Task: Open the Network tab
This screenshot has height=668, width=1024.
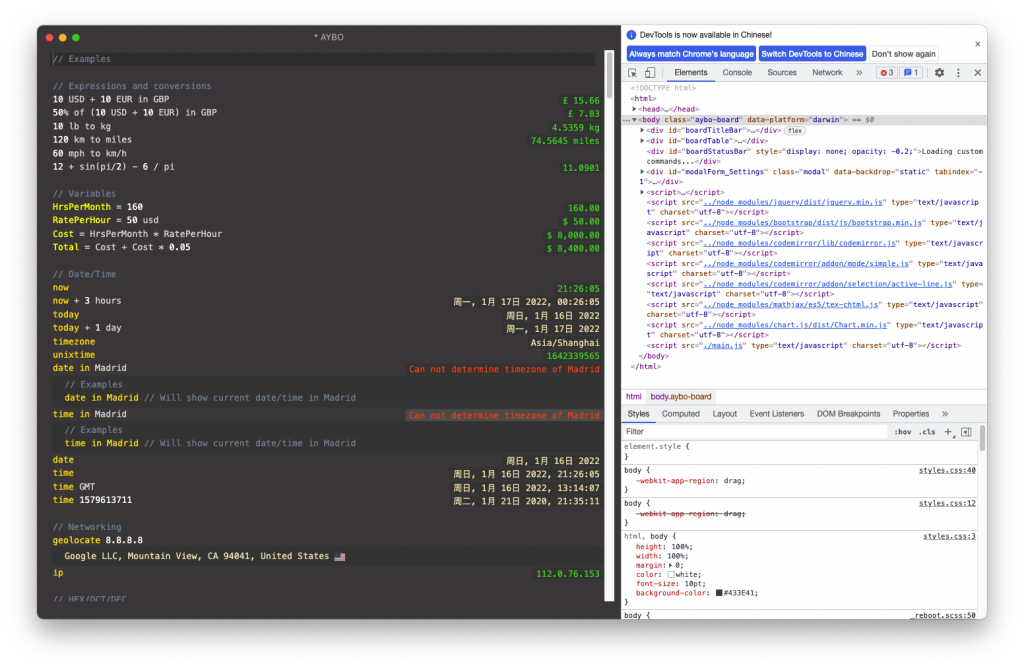Action: [x=827, y=73]
